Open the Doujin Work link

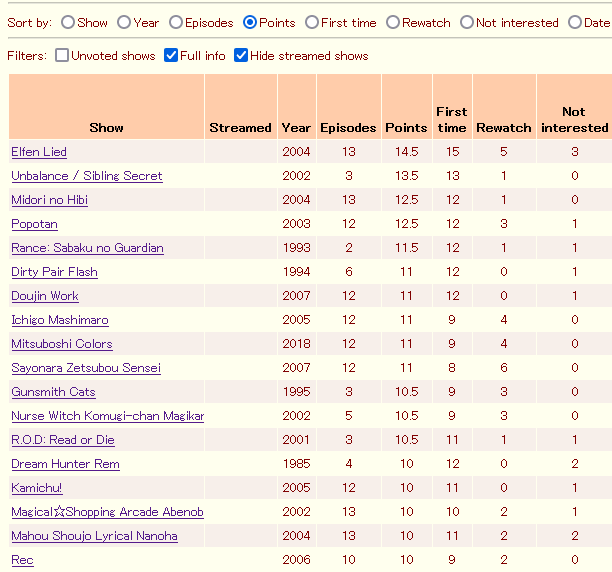(x=45, y=296)
